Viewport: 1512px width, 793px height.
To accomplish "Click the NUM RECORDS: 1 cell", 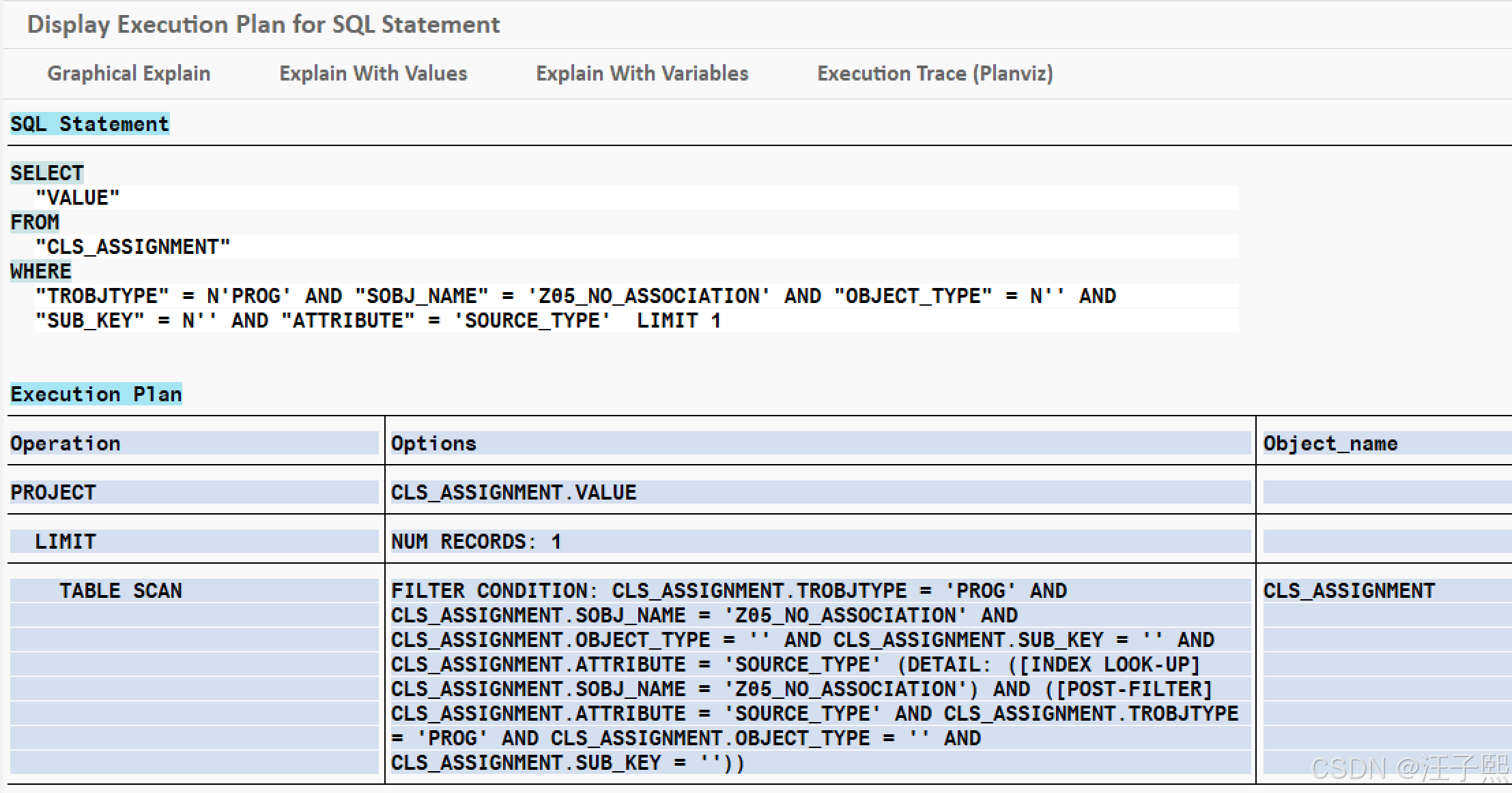I will pyautogui.click(x=476, y=542).
